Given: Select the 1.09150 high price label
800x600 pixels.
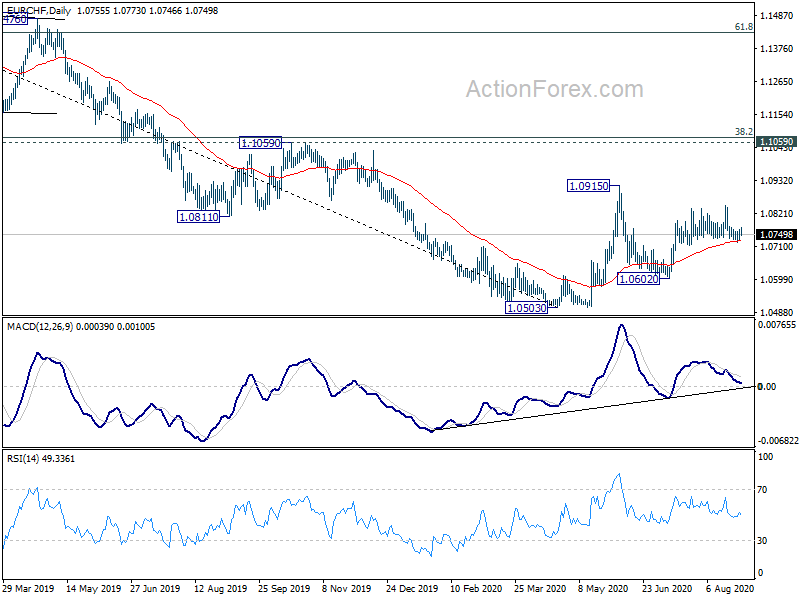Looking at the screenshot, I should tap(588, 186).
